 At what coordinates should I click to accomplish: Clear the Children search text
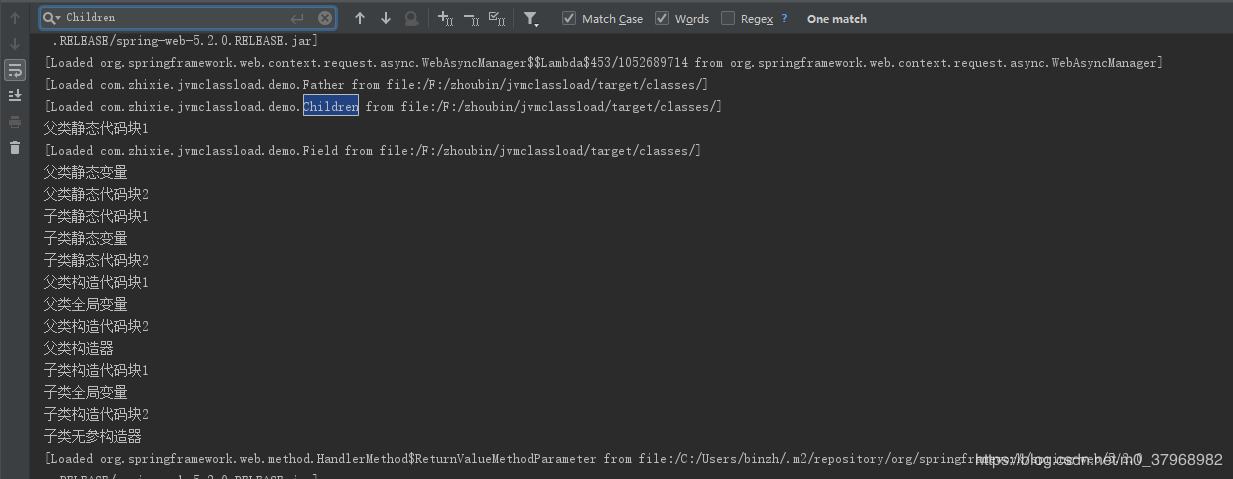click(x=325, y=18)
